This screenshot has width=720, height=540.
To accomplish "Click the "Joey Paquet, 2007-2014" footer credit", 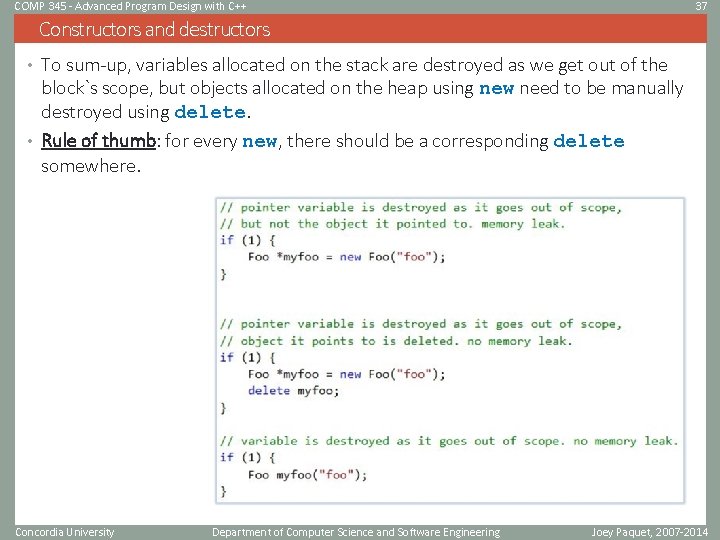I will coord(649,532).
